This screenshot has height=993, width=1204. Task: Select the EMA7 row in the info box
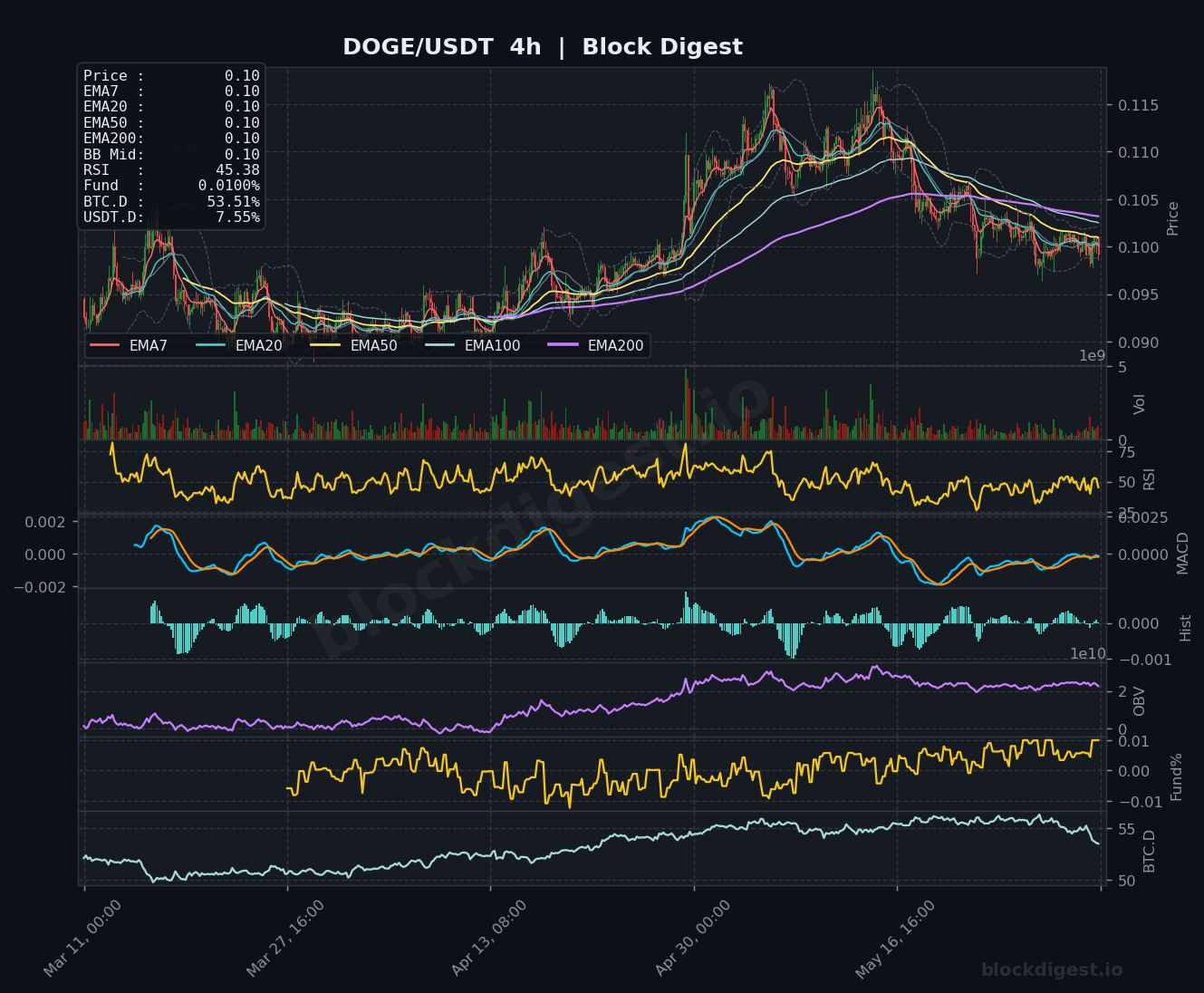(x=171, y=92)
